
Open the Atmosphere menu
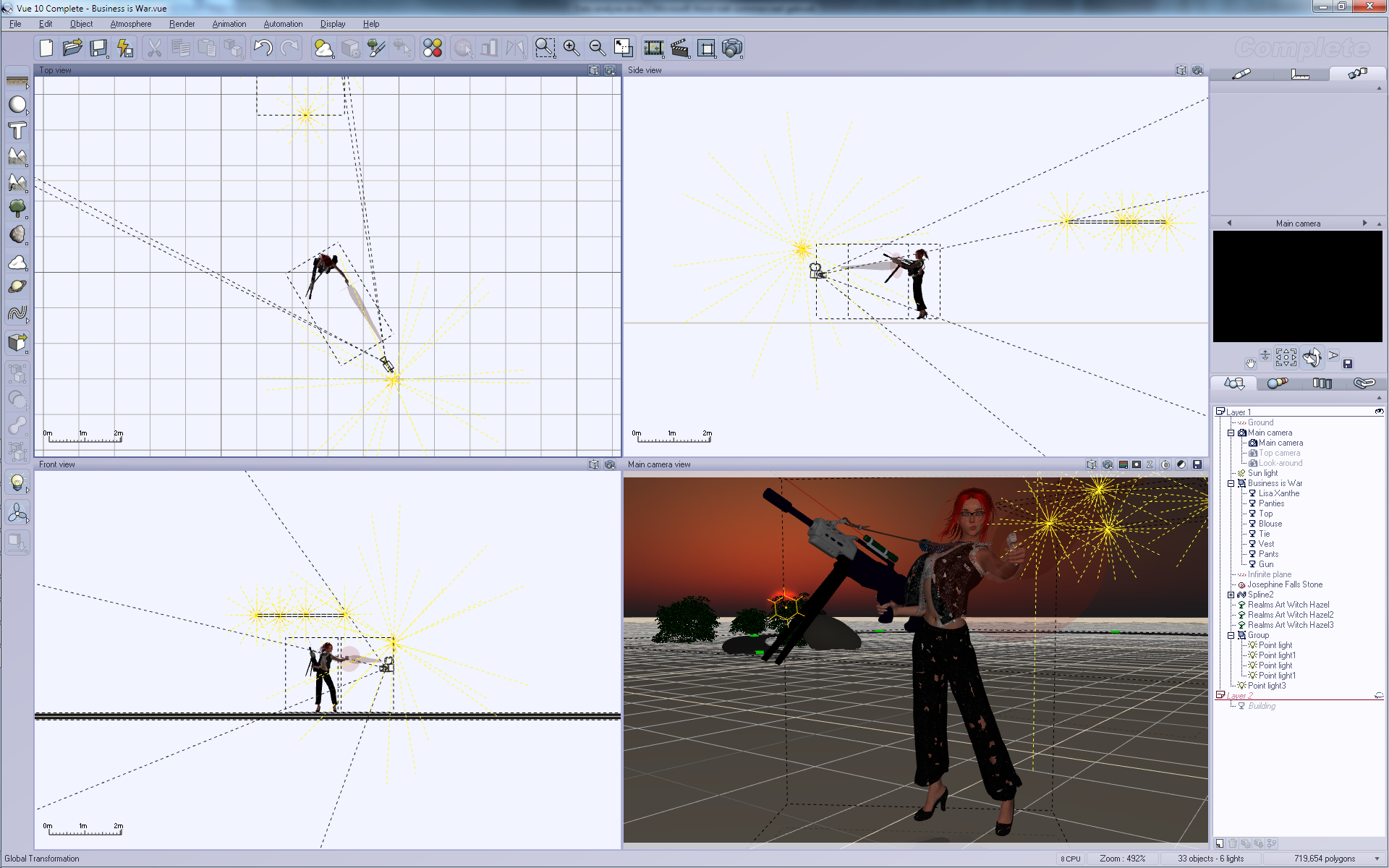pos(130,24)
